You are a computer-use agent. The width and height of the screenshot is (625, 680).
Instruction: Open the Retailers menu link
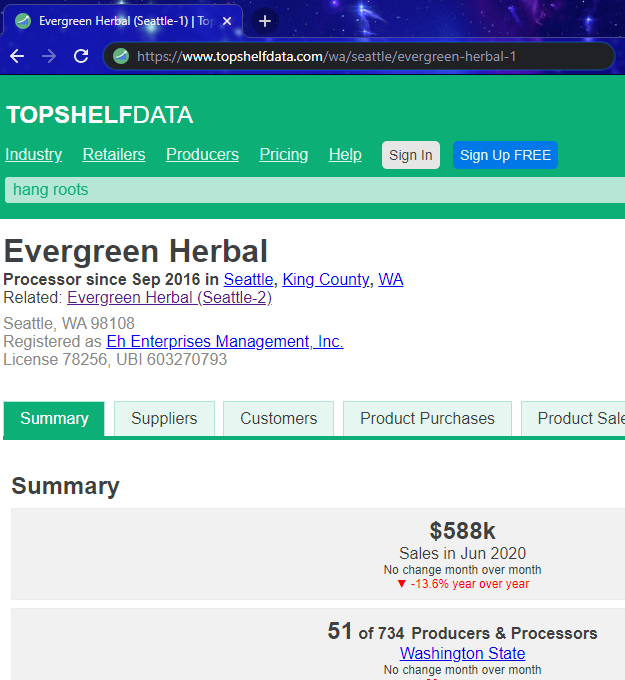click(114, 154)
